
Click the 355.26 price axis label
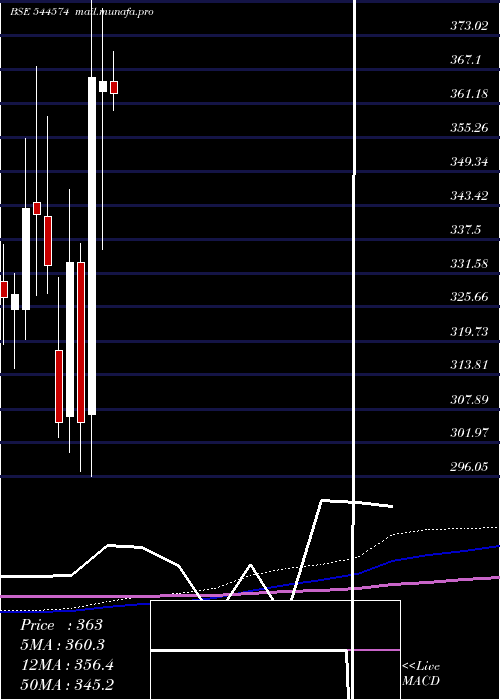coord(469,128)
